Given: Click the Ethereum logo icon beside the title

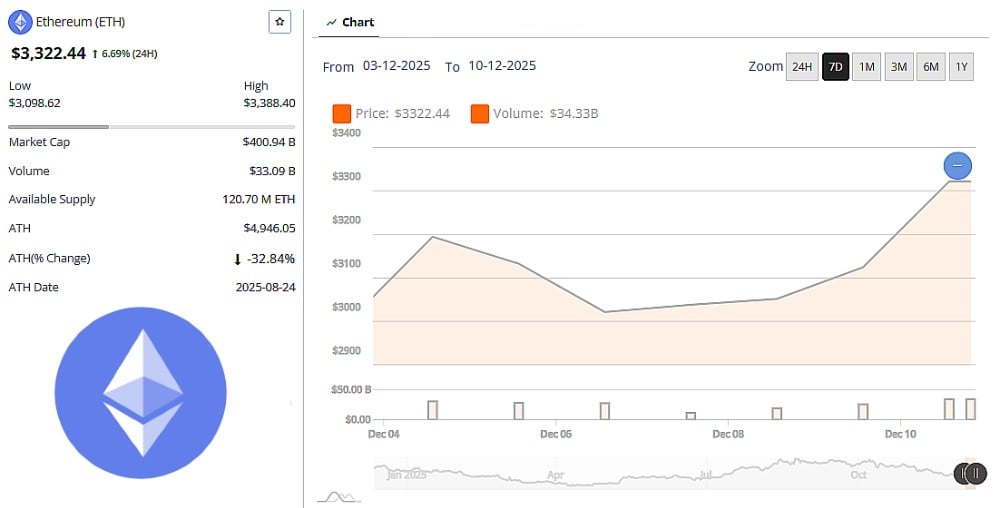Looking at the screenshot, I should click(x=20, y=22).
